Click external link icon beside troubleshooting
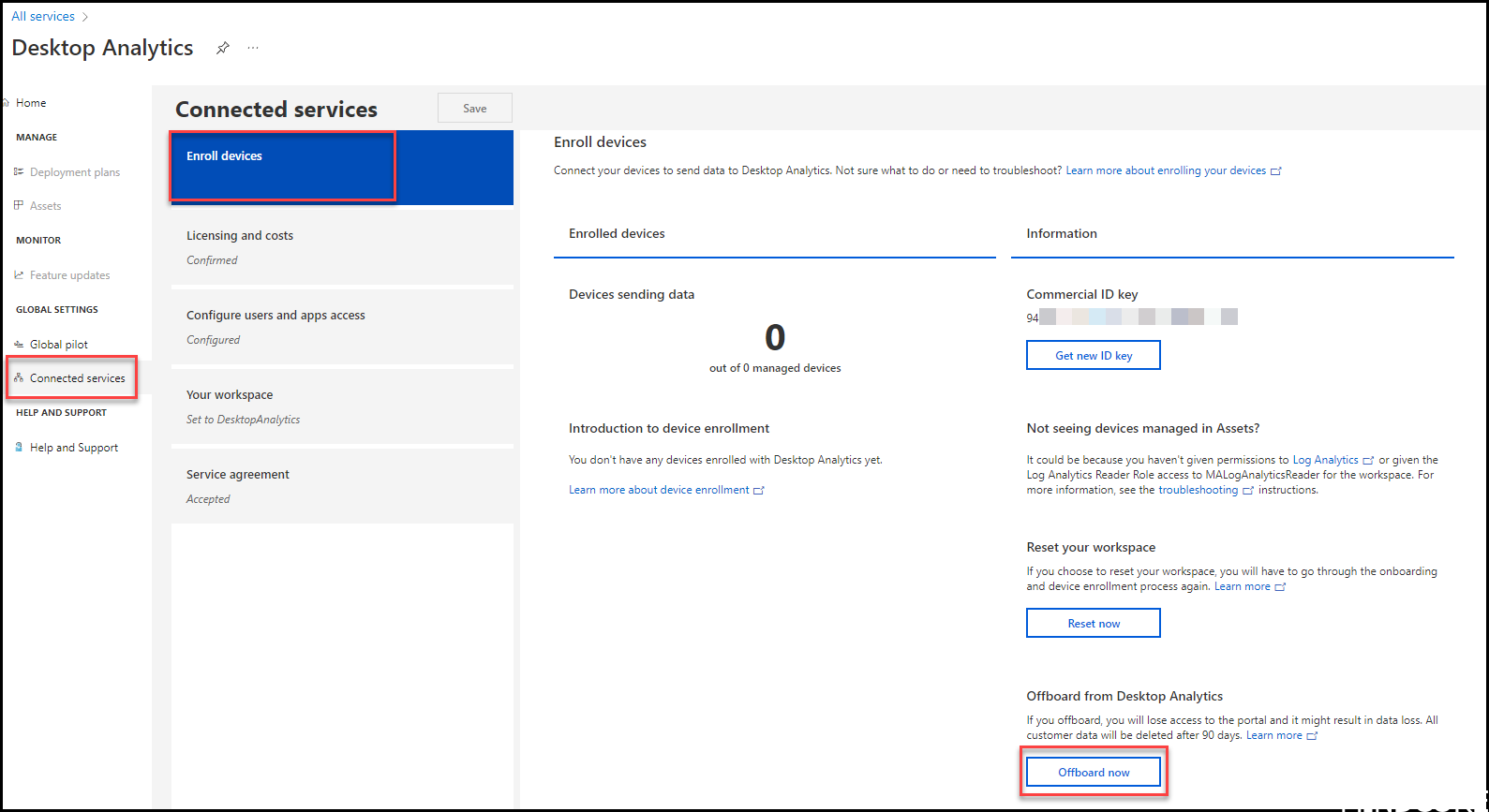Screen dimensions: 1489x812 1248,491
